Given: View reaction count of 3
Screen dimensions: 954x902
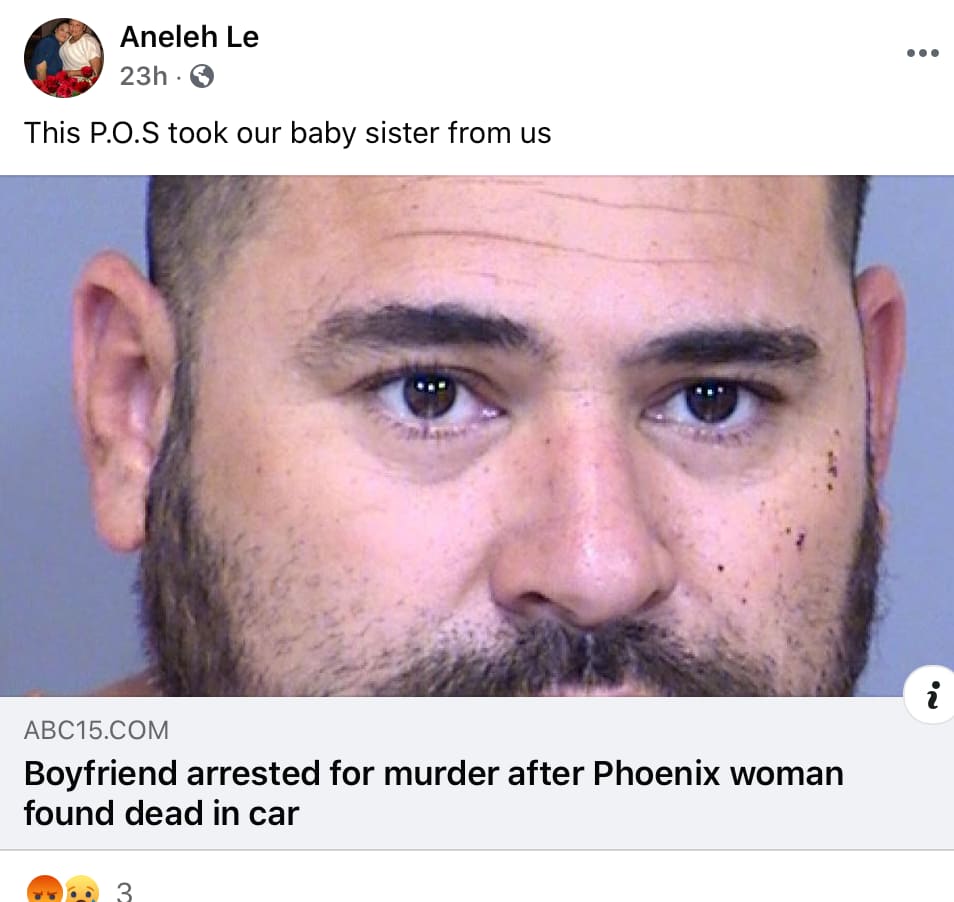Looking at the screenshot, I should [x=124, y=892].
